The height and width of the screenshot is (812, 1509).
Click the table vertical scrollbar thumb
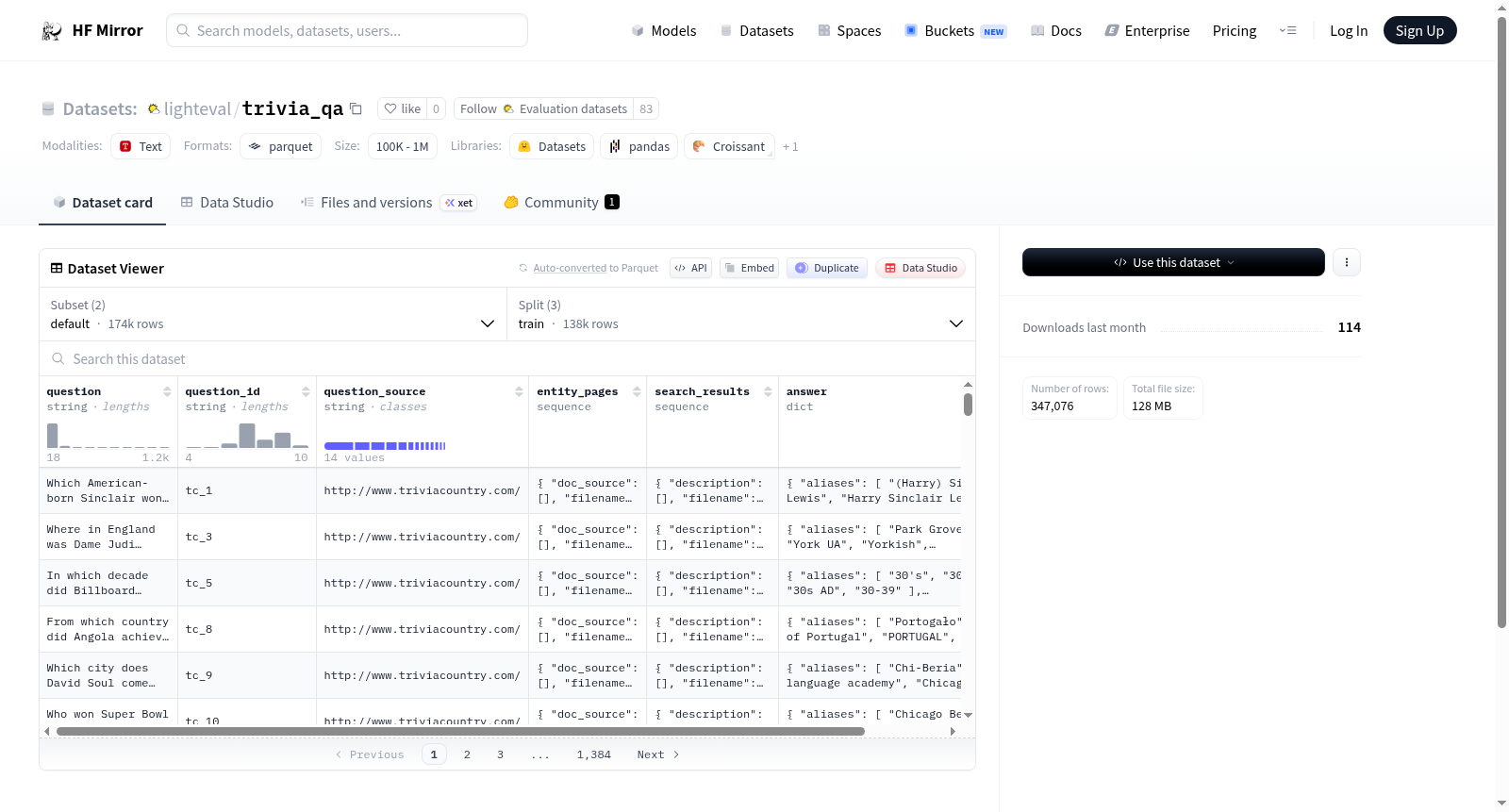968,405
